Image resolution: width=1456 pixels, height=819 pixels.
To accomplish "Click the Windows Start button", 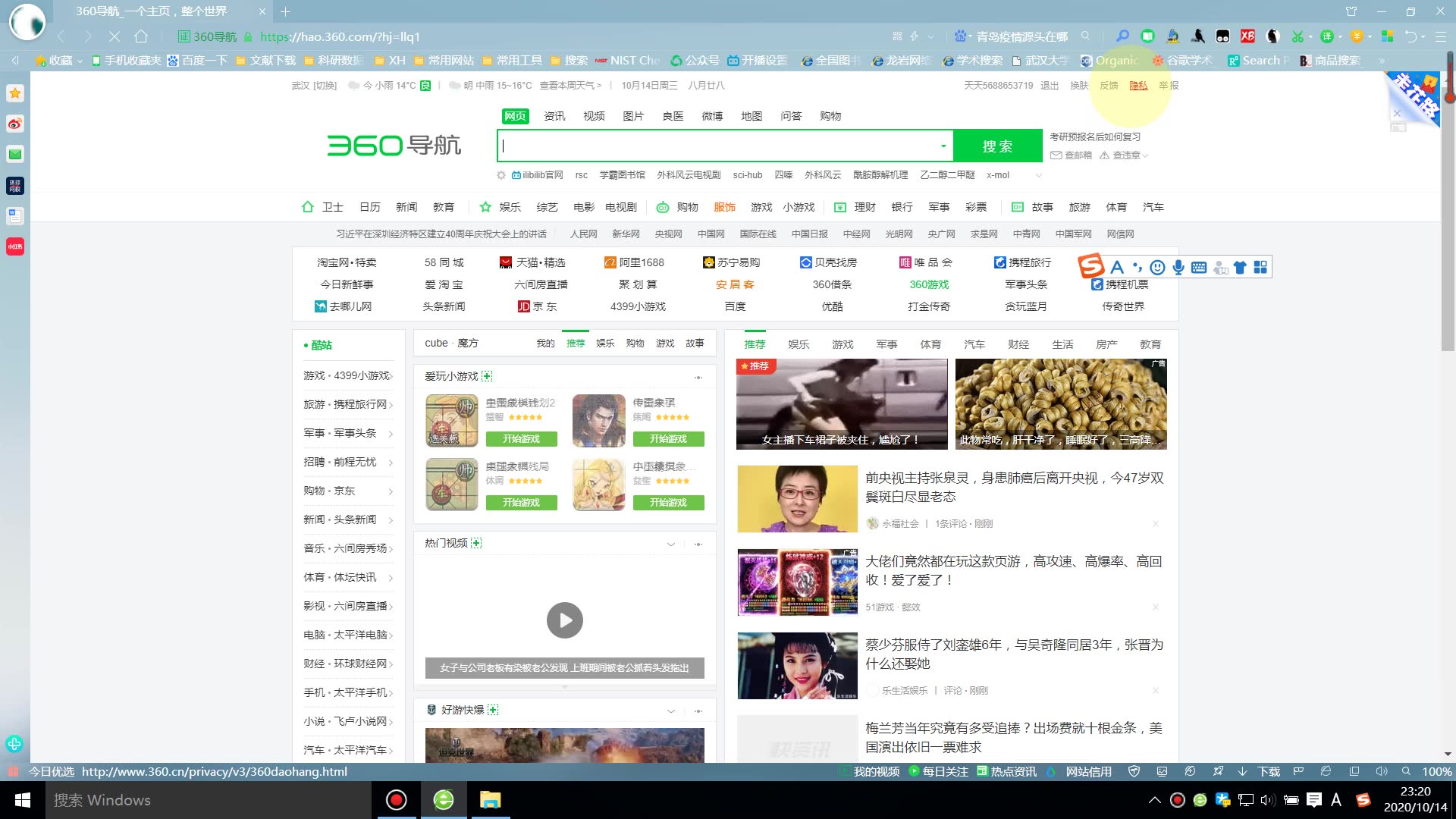I will point(23,800).
